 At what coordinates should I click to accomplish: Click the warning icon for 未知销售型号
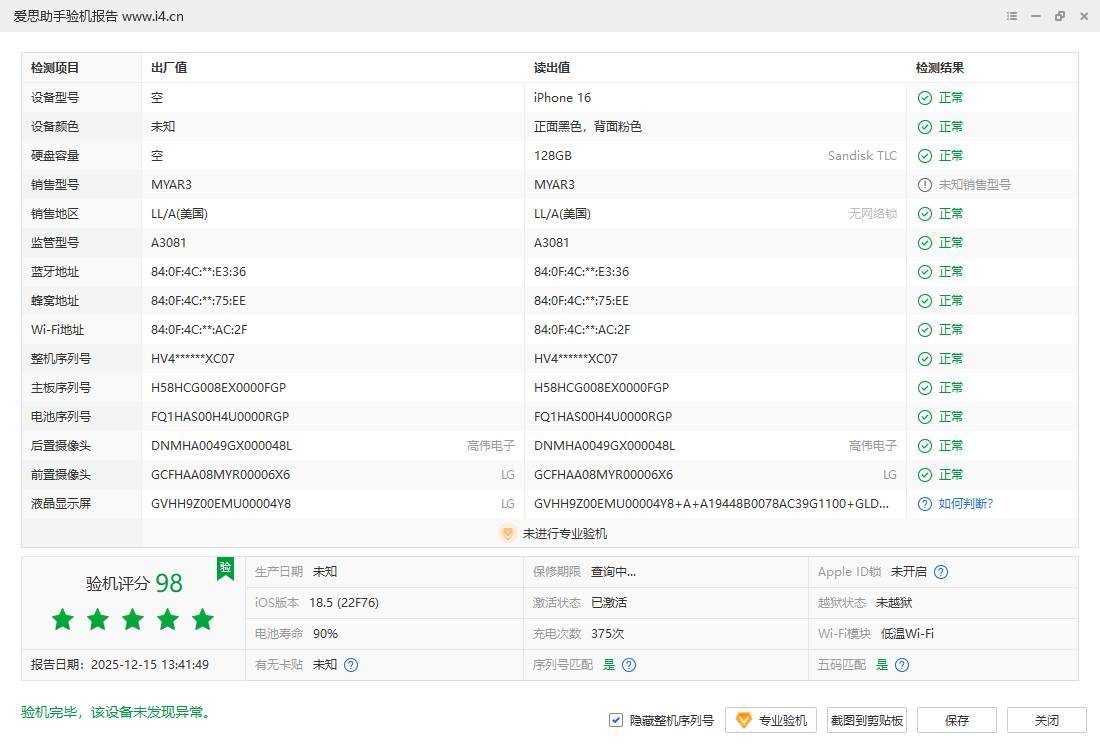coord(925,185)
